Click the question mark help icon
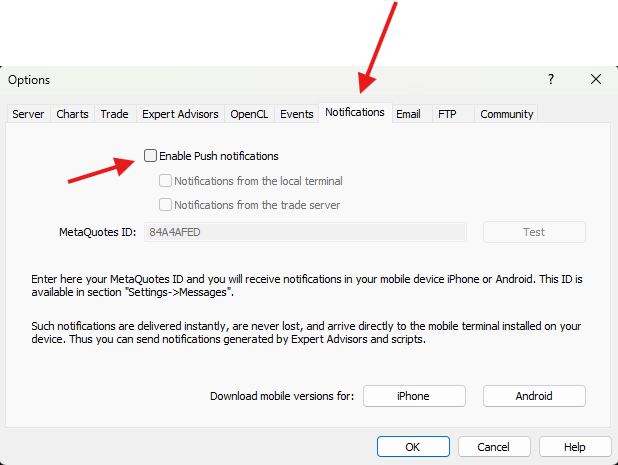This screenshot has width=618, height=465. [x=551, y=79]
